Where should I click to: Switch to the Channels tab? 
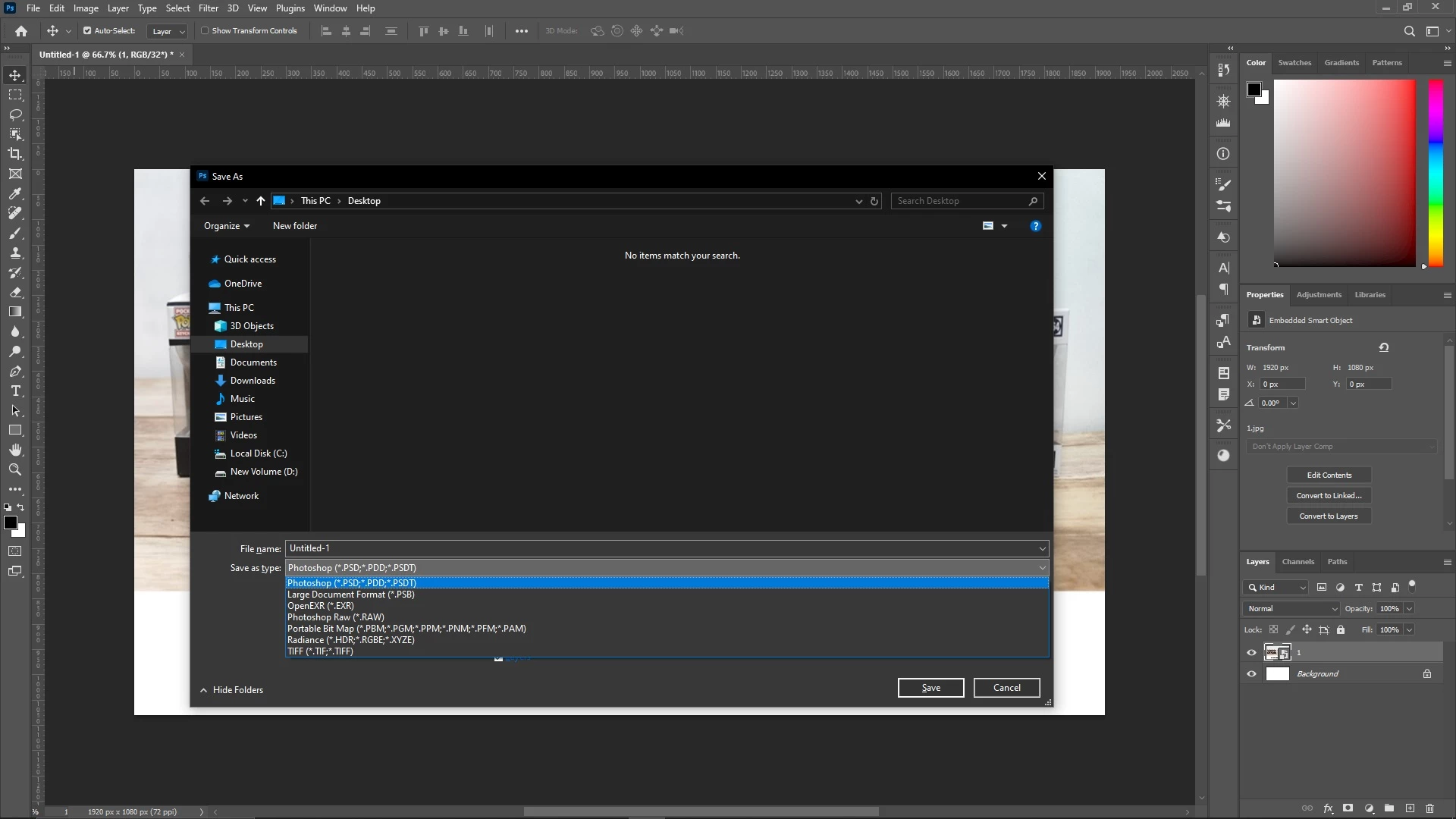coord(1298,562)
